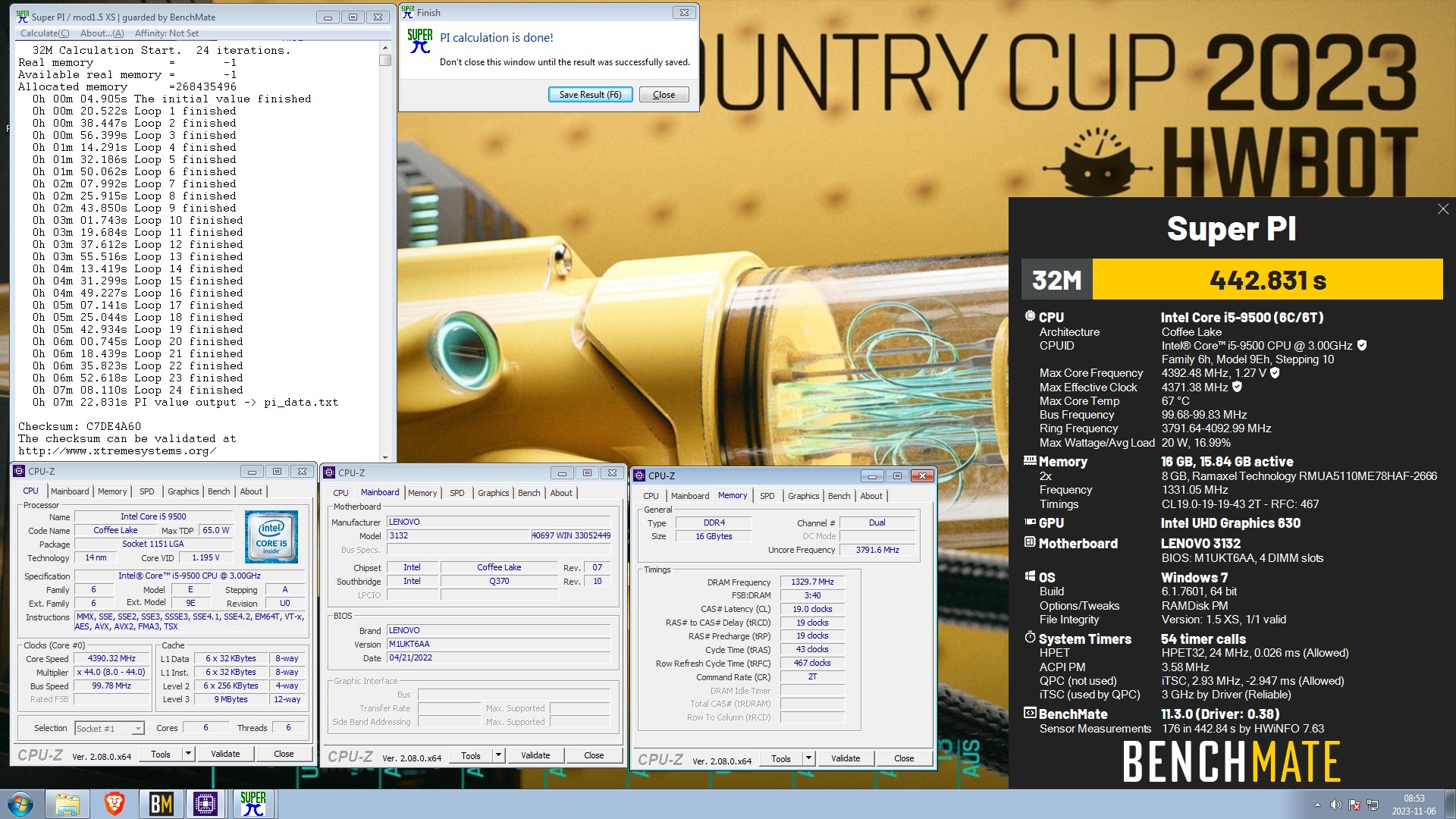Click the GPU section icon in BenchMate
This screenshot has width=1456, height=819.
1030,522
